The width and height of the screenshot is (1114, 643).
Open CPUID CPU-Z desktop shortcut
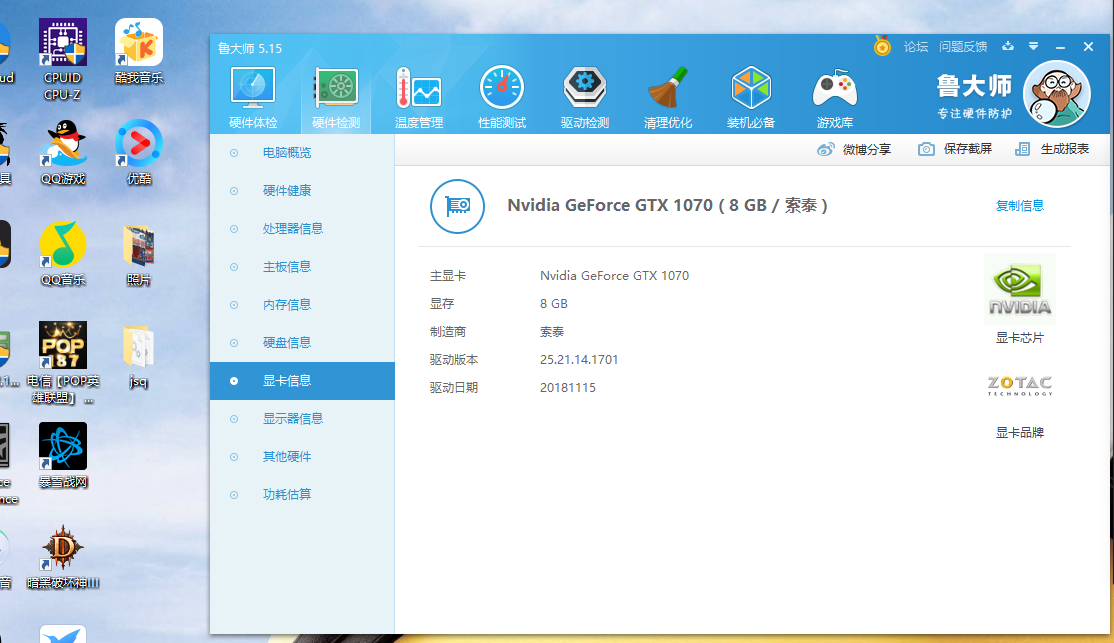coord(63,60)
